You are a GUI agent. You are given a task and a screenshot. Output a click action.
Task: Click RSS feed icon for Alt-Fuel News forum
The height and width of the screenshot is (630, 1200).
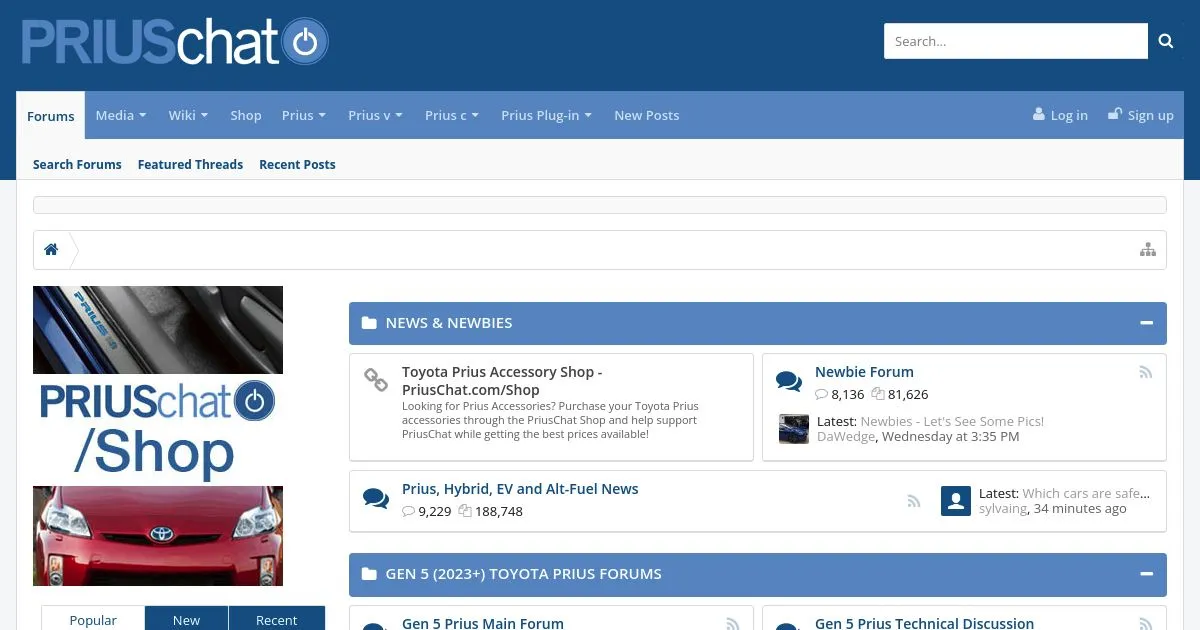click(913, 501)
